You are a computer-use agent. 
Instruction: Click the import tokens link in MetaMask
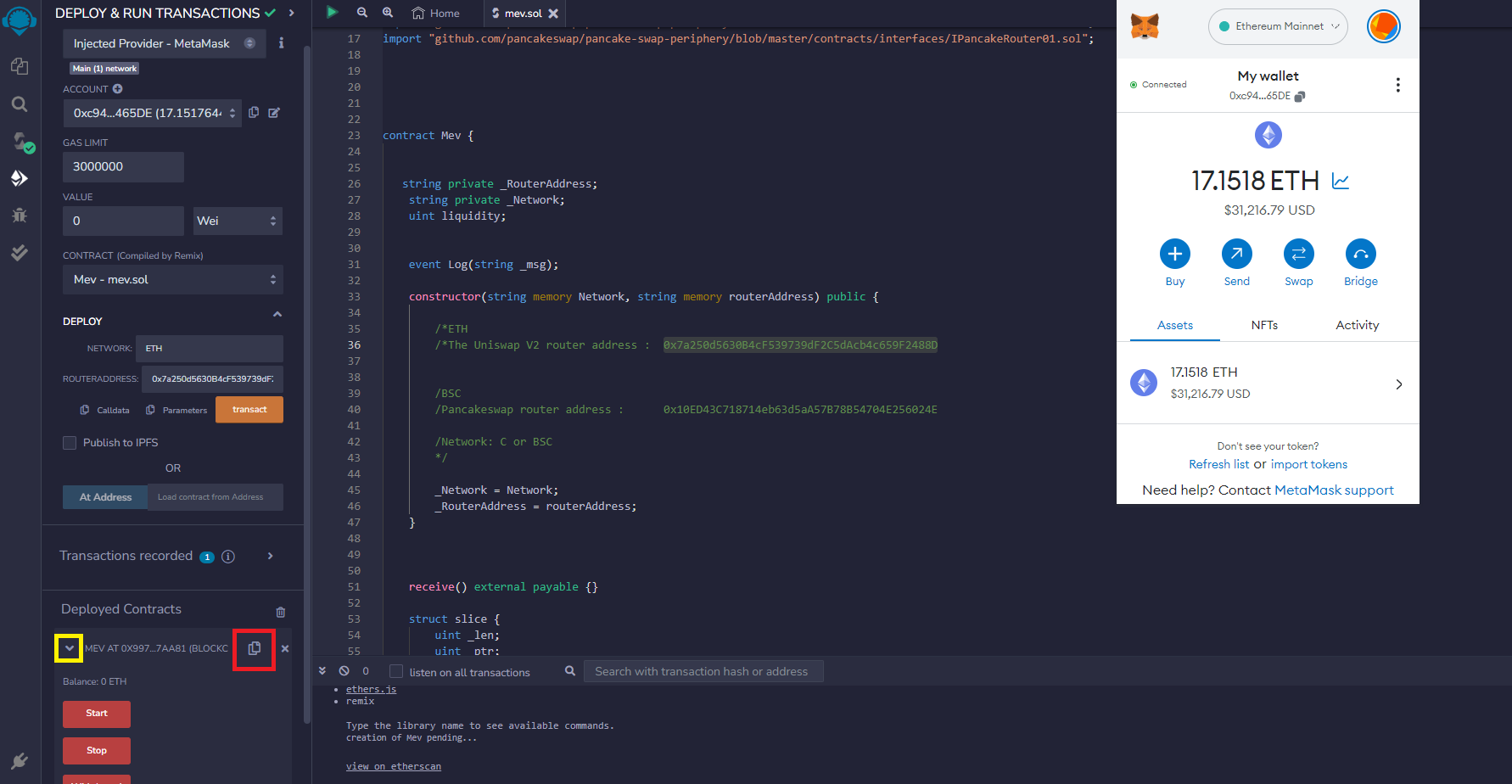(1308, 464)
